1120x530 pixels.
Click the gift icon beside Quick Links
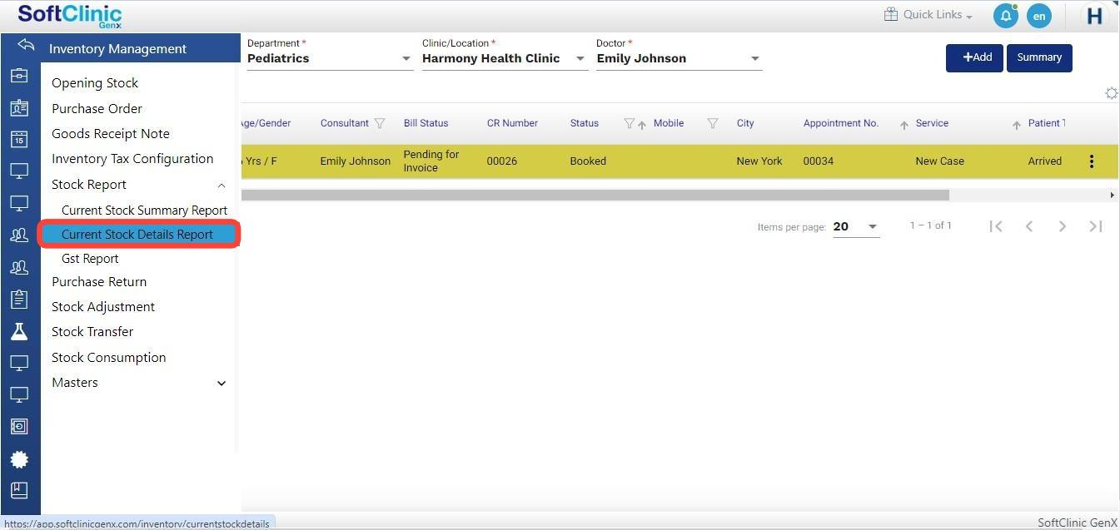(x=891, y=14)
